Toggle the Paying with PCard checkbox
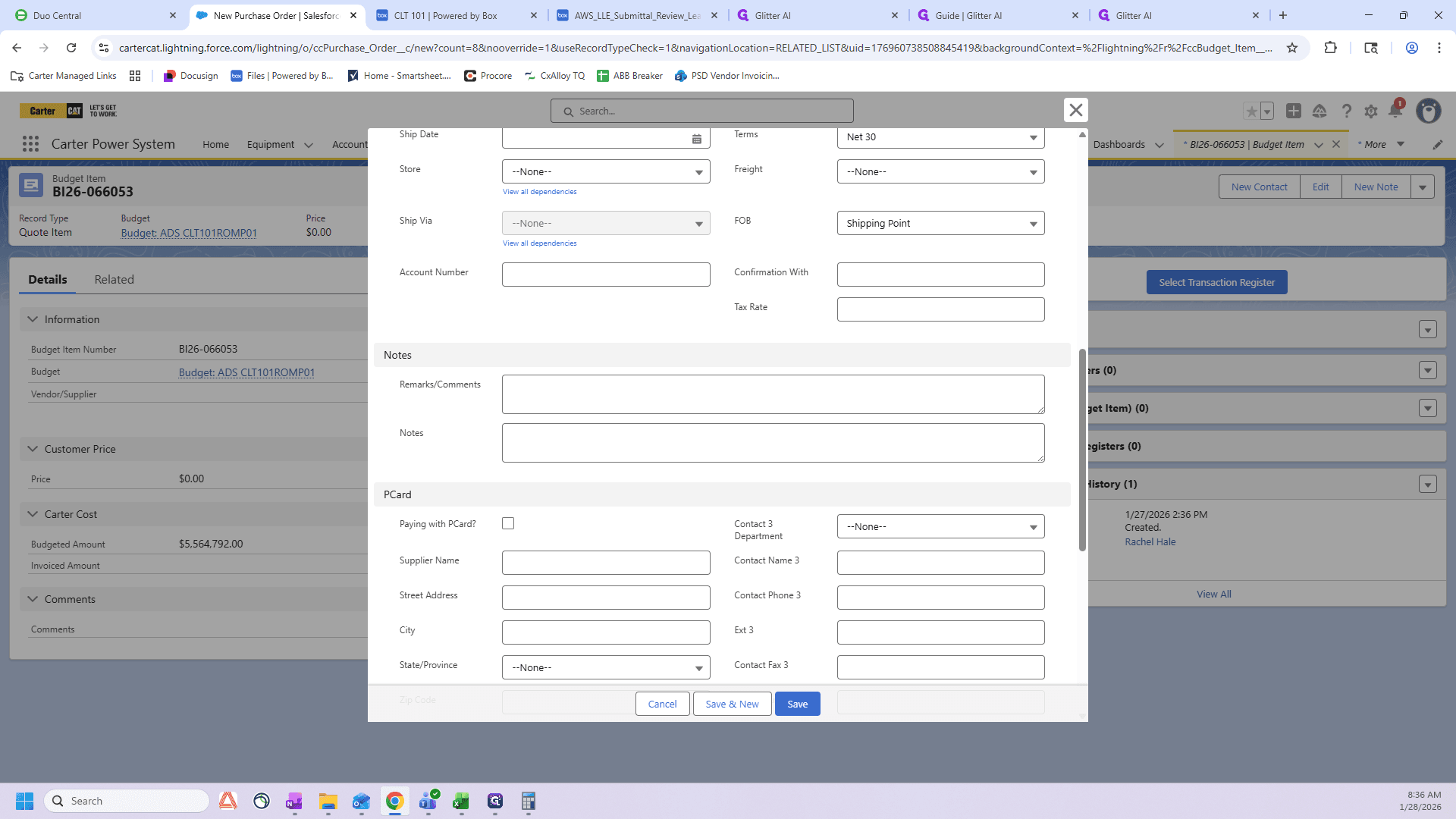1456x819 pixels. (x=508, y=523)
